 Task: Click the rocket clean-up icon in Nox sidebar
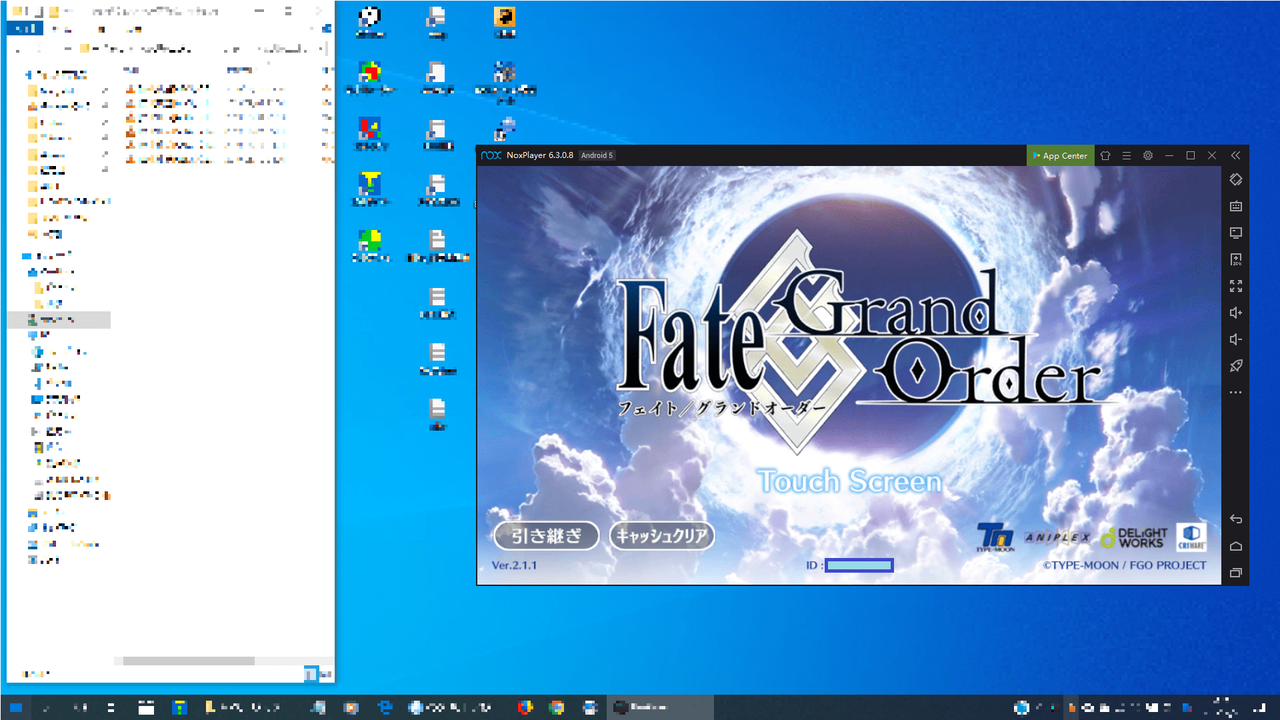[x=1236, y=366]
